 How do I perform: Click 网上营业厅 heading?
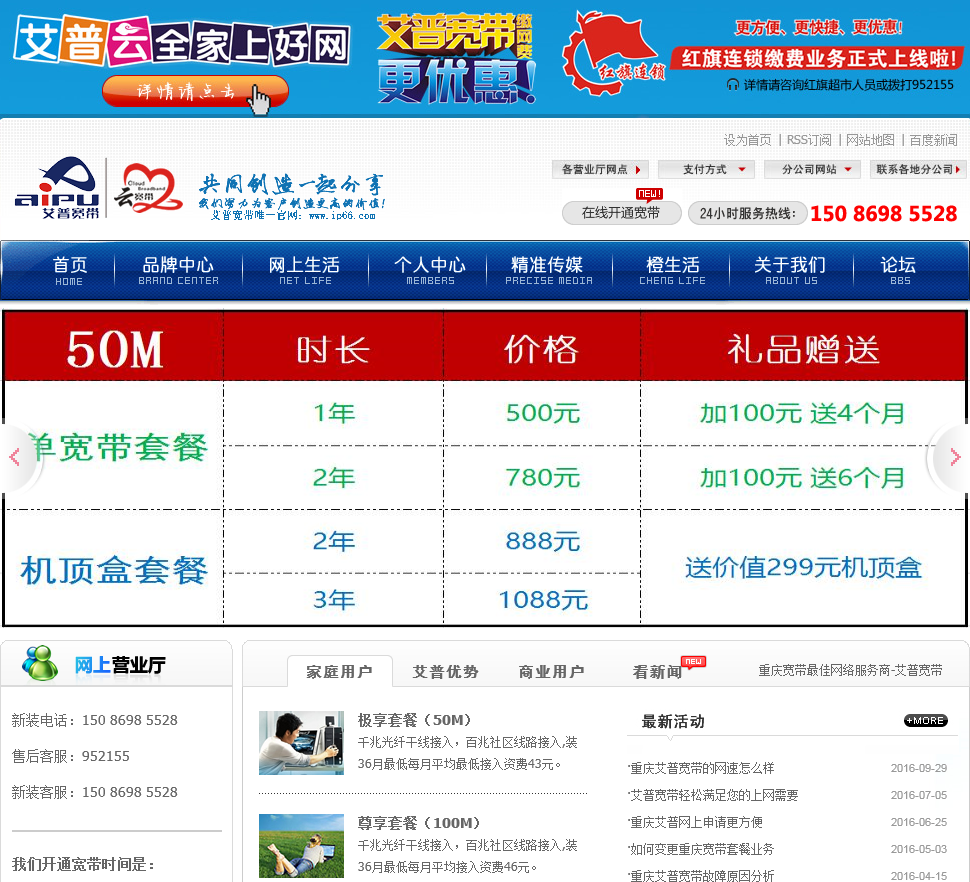[x=120, y=665]
